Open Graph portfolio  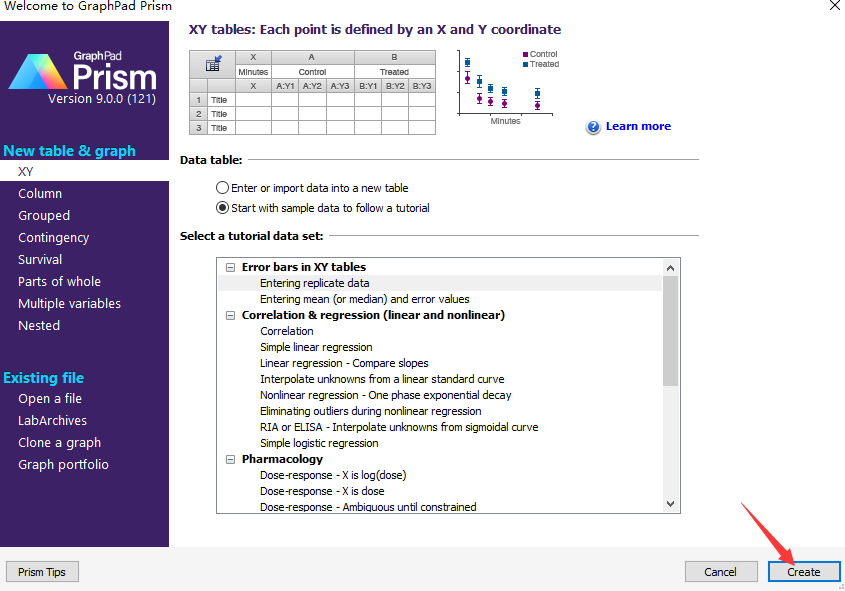[63, 464]
